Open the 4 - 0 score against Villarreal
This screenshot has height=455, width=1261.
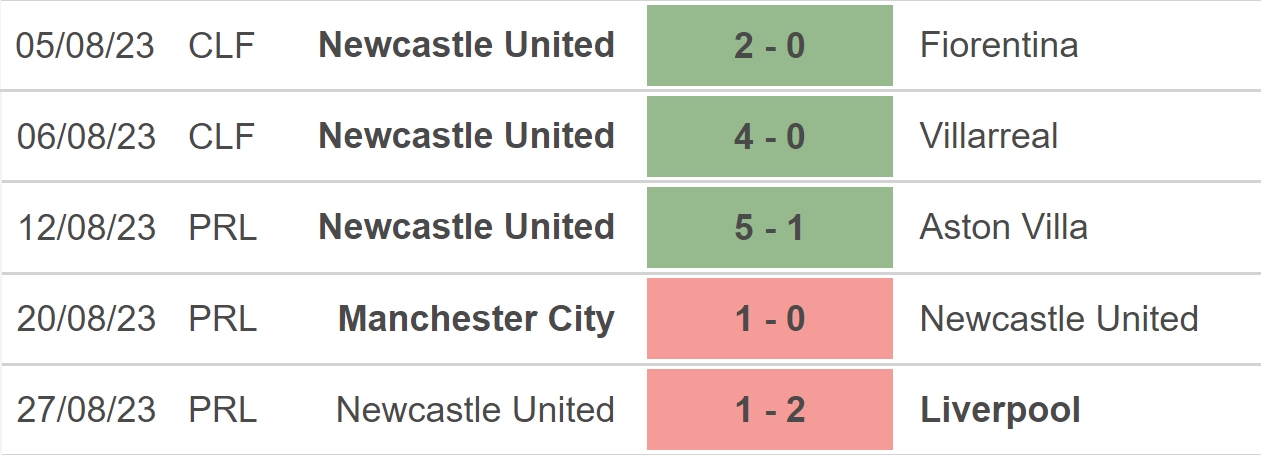pos(769,136)
